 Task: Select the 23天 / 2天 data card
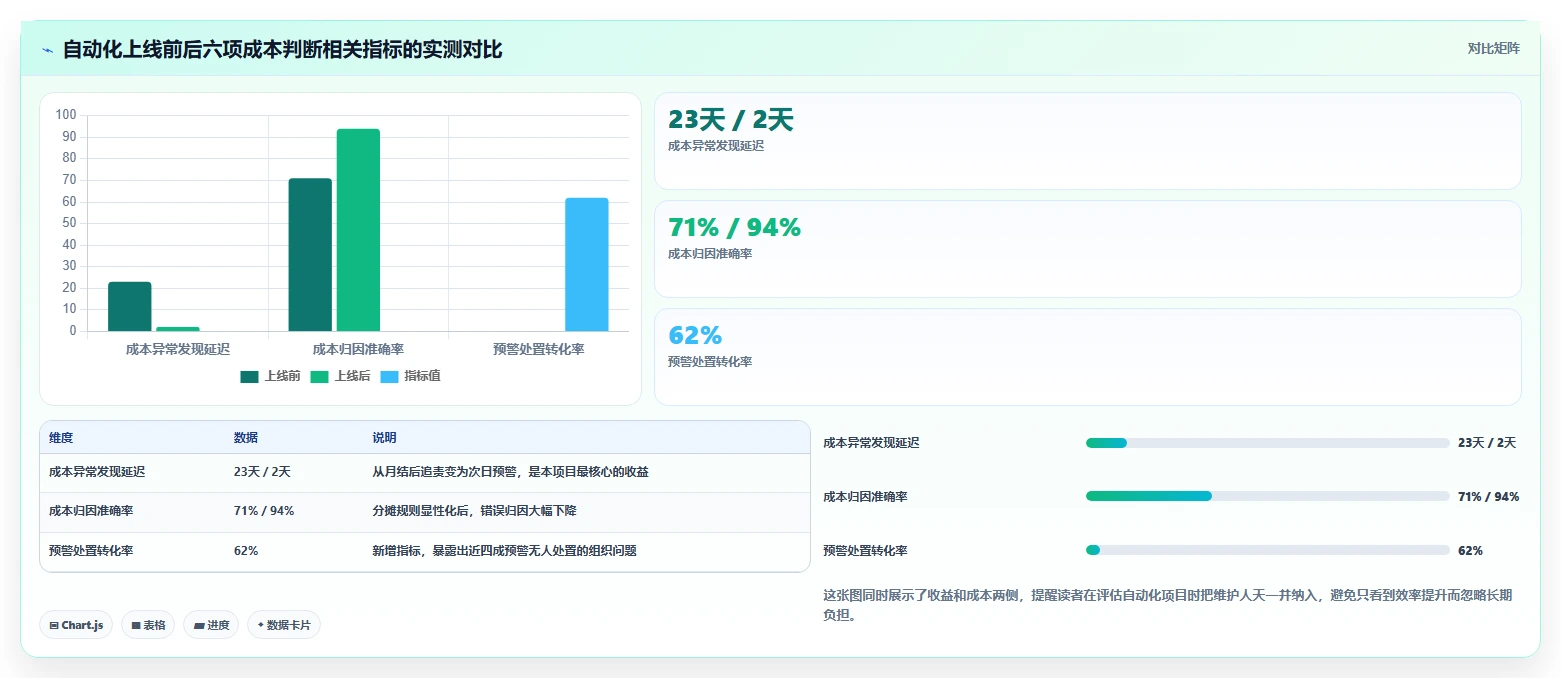click(1087, 141)
